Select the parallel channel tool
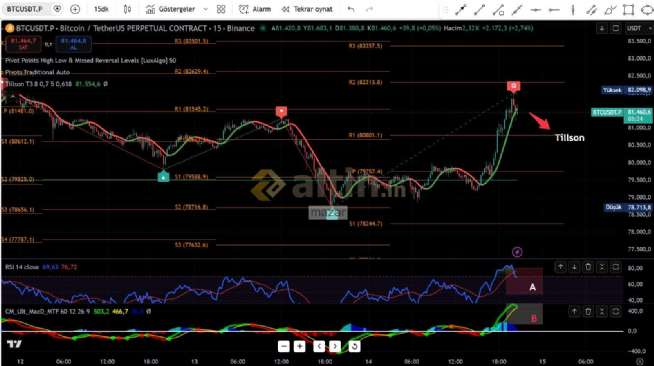The image size is (654, 366). point(591,10)
